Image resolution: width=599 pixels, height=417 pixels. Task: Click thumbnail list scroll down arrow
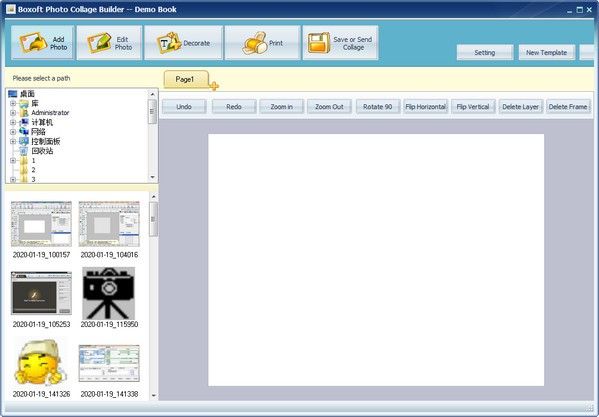(154, 395)
